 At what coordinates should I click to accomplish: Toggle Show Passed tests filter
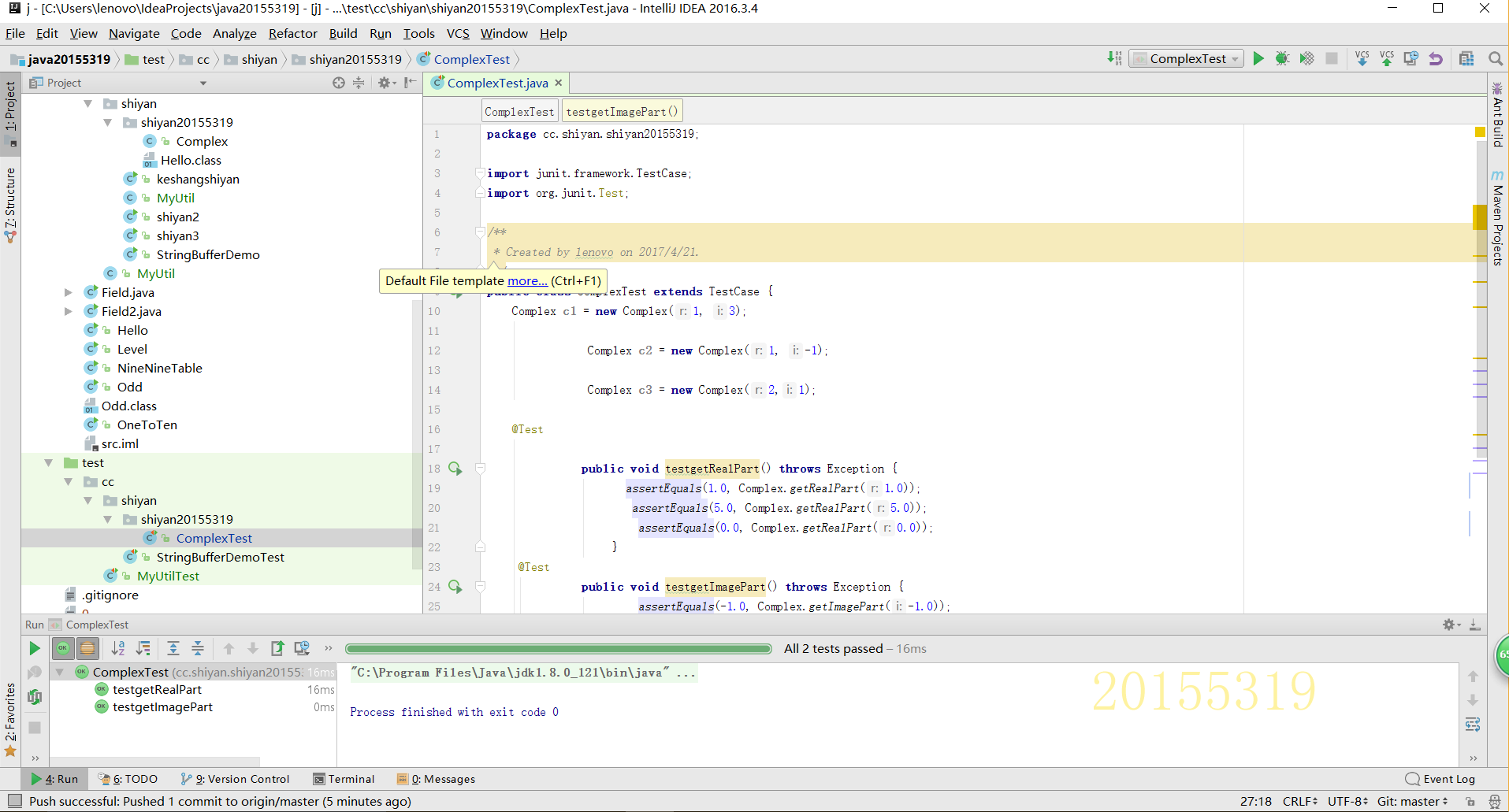coord(63,648)
